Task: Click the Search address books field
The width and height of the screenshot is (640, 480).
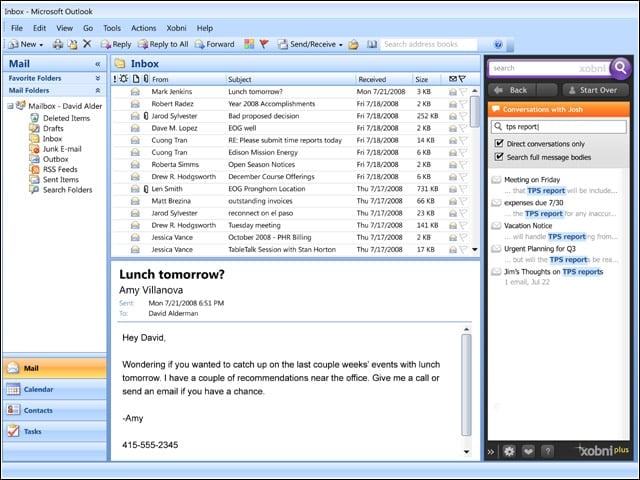Action: [x=429, y=44]
